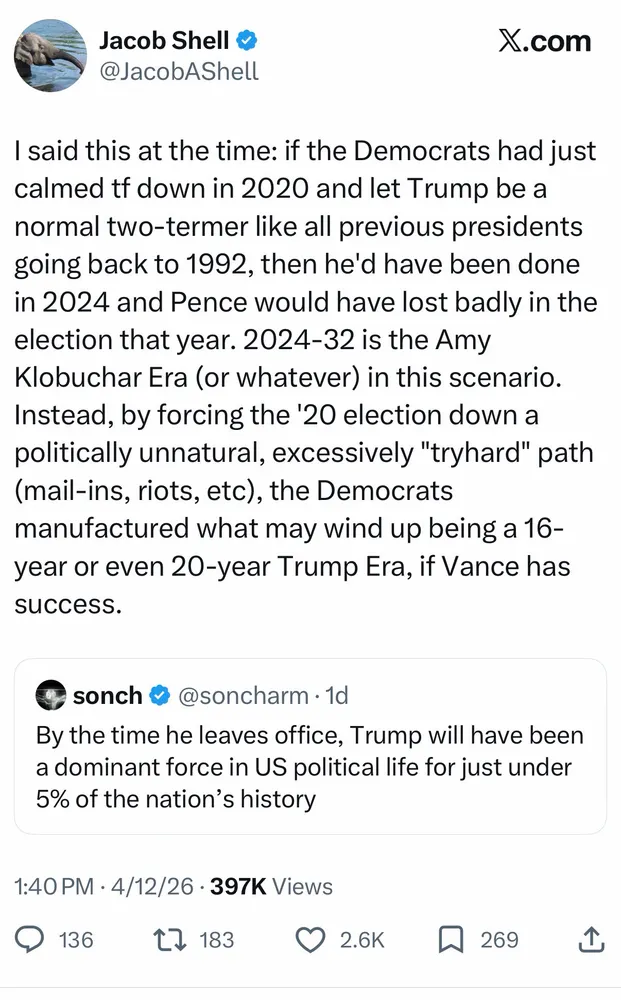This screenshot has height=1000, width=621.
Task: Click the 2.6K likes count
Action: [362, 940]
